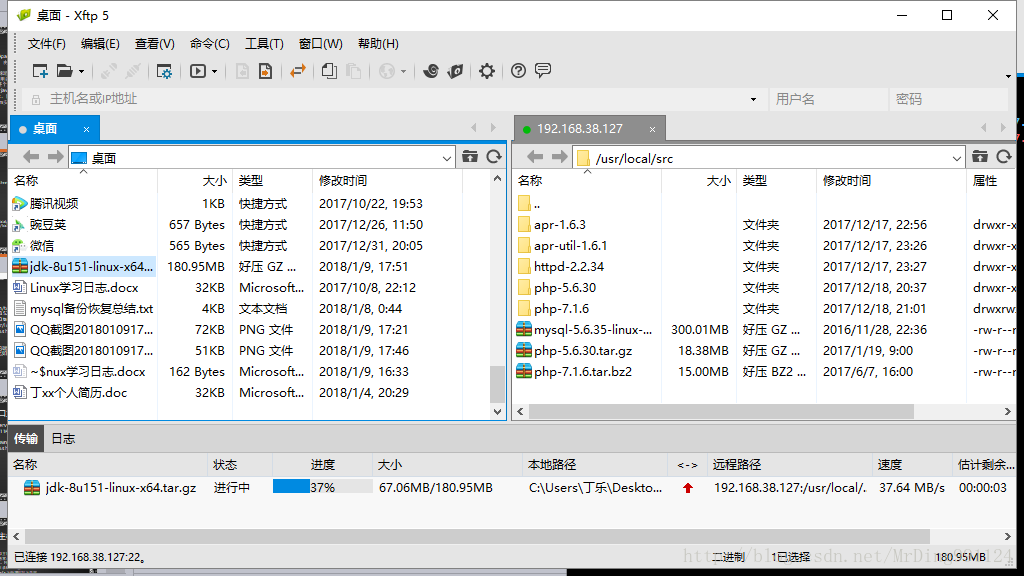
Task: Click new folder icon in remote pane
Action: pos(980,157)
